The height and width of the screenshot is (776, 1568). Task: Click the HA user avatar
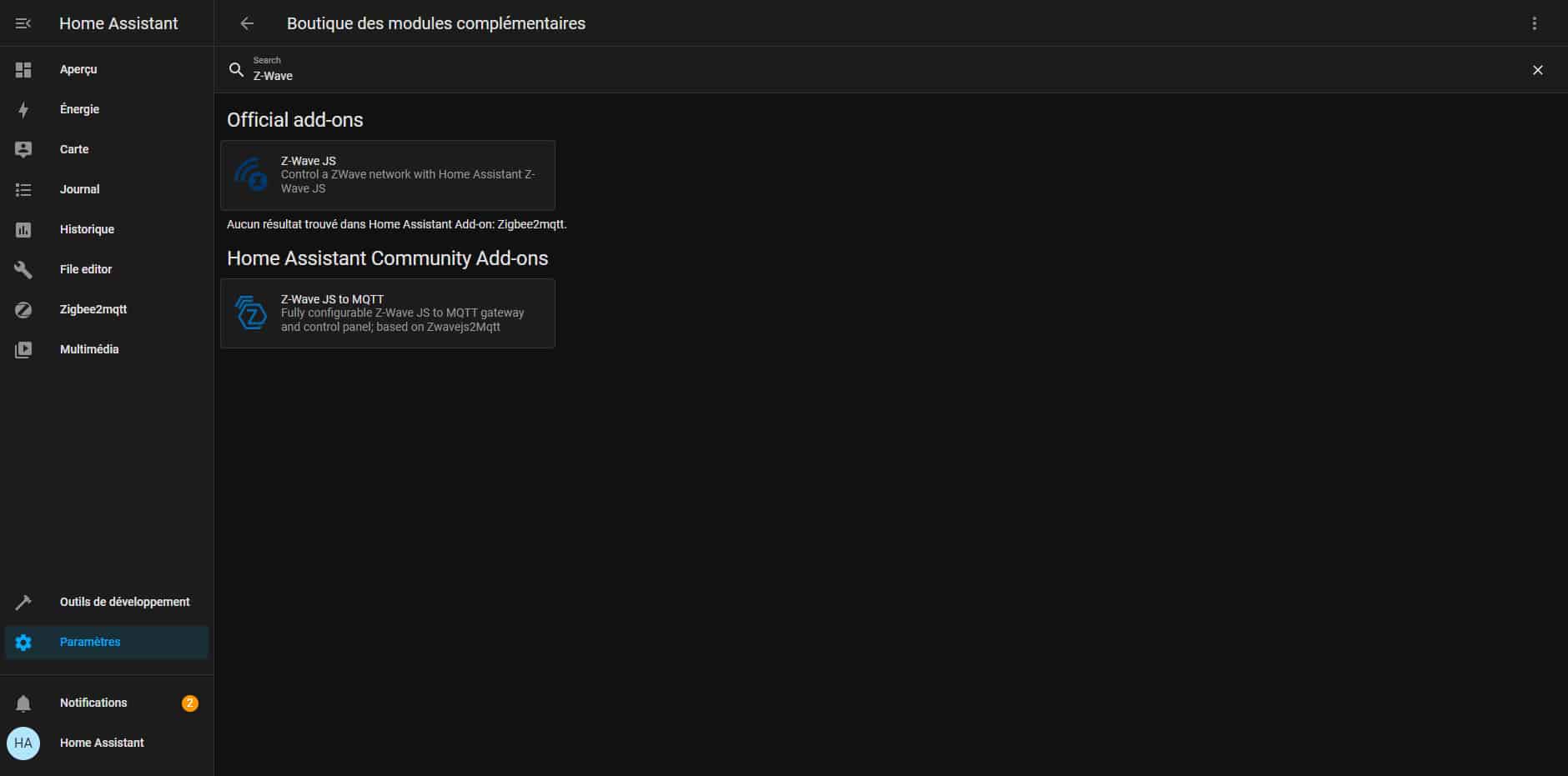[23, 743]
